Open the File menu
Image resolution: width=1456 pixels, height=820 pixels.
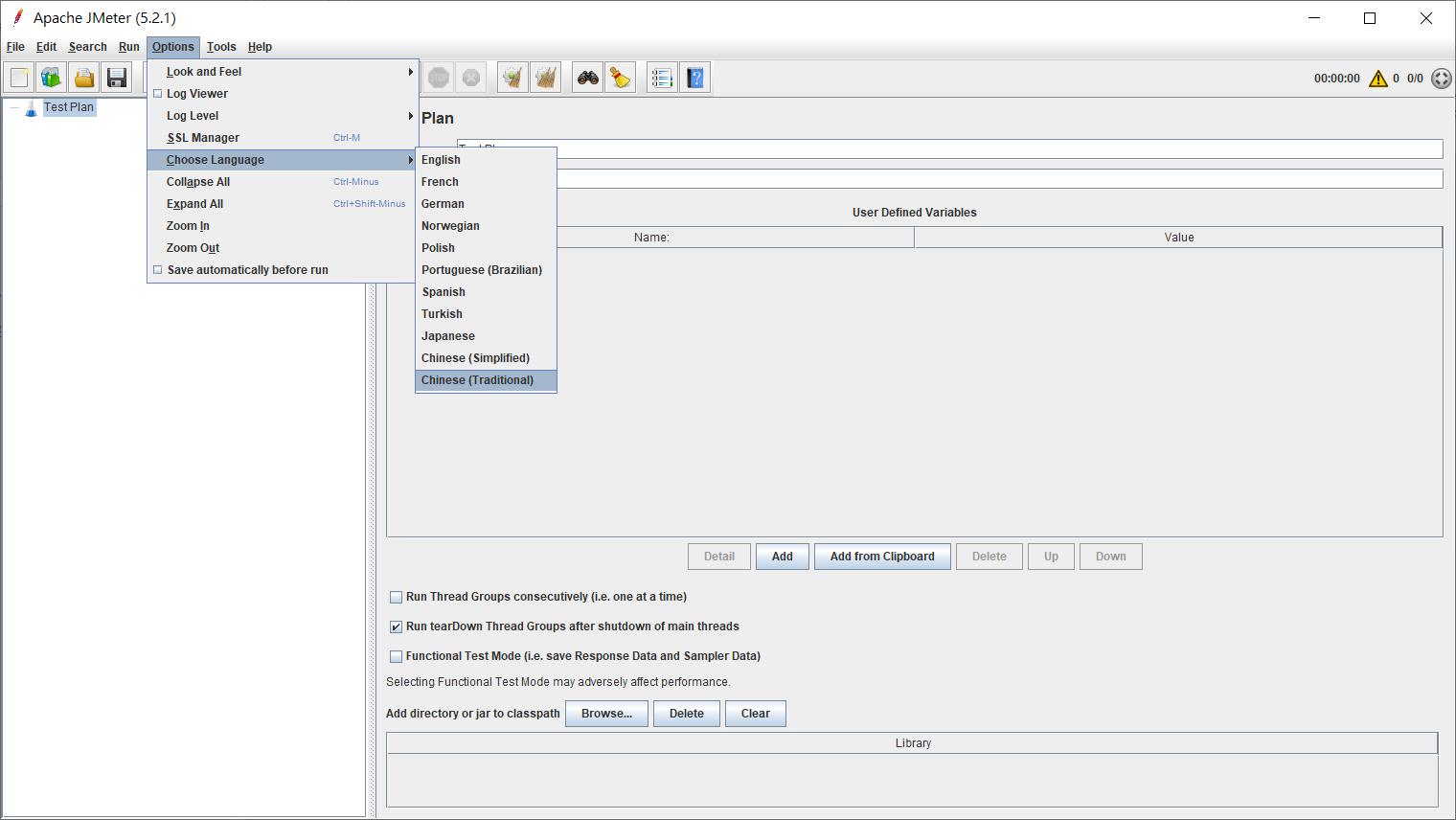(x=15, y=47)
